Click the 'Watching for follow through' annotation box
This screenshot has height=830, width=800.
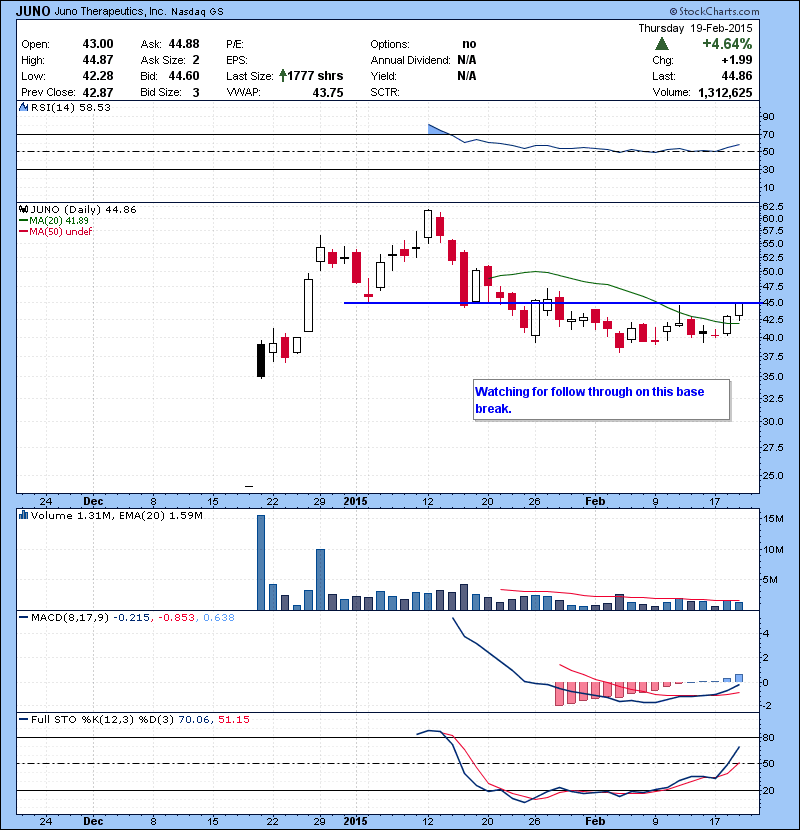(601, 400)
